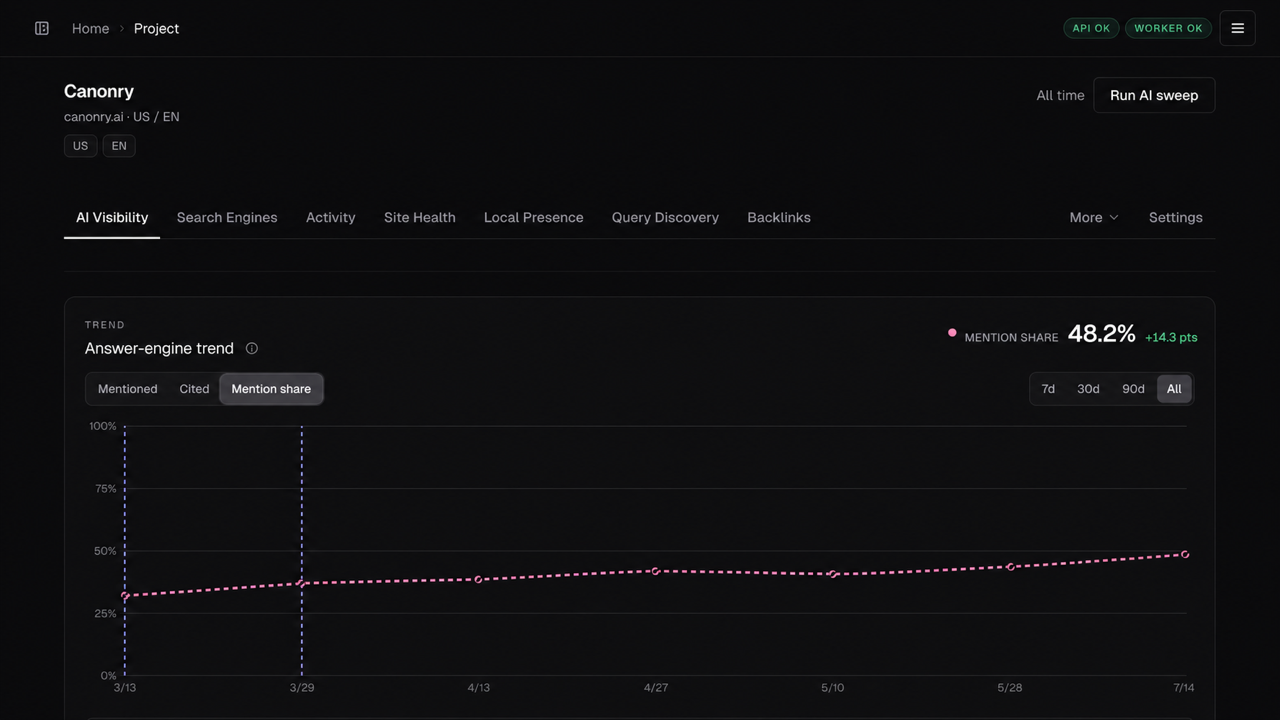
Task: Switch to Backlinks tab
Action: click(779, 217)
